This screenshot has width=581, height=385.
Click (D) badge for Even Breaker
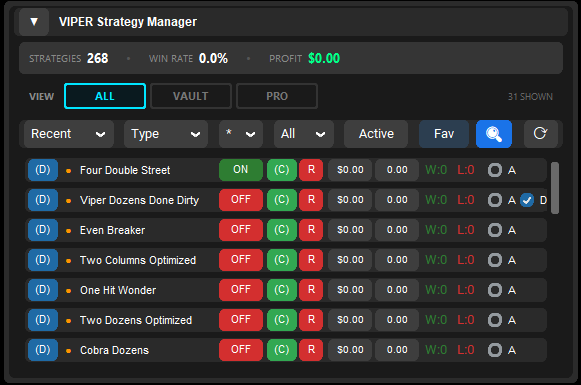point(43,230)
